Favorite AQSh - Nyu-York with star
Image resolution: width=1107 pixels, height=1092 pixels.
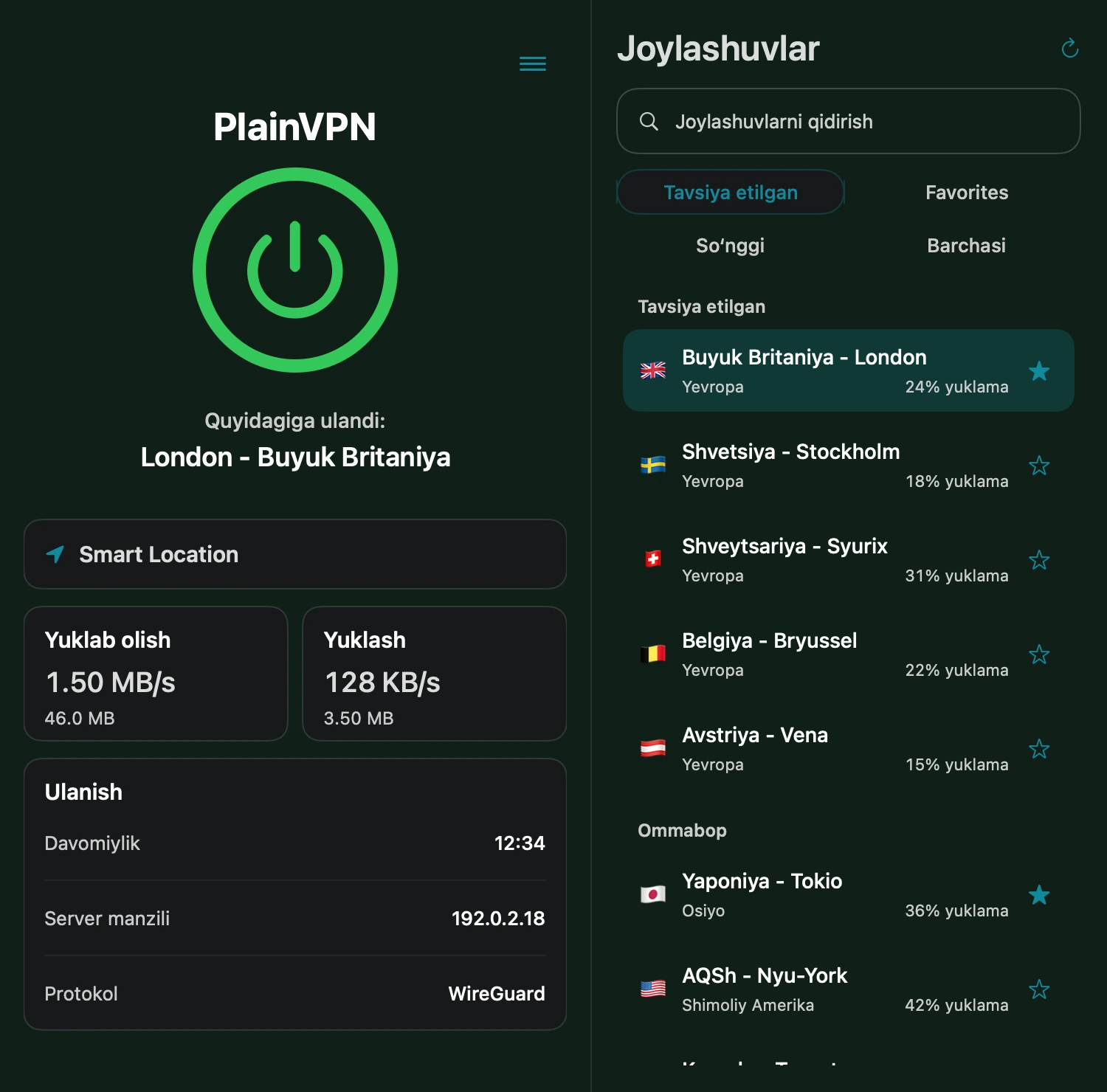coord(1039,989)
